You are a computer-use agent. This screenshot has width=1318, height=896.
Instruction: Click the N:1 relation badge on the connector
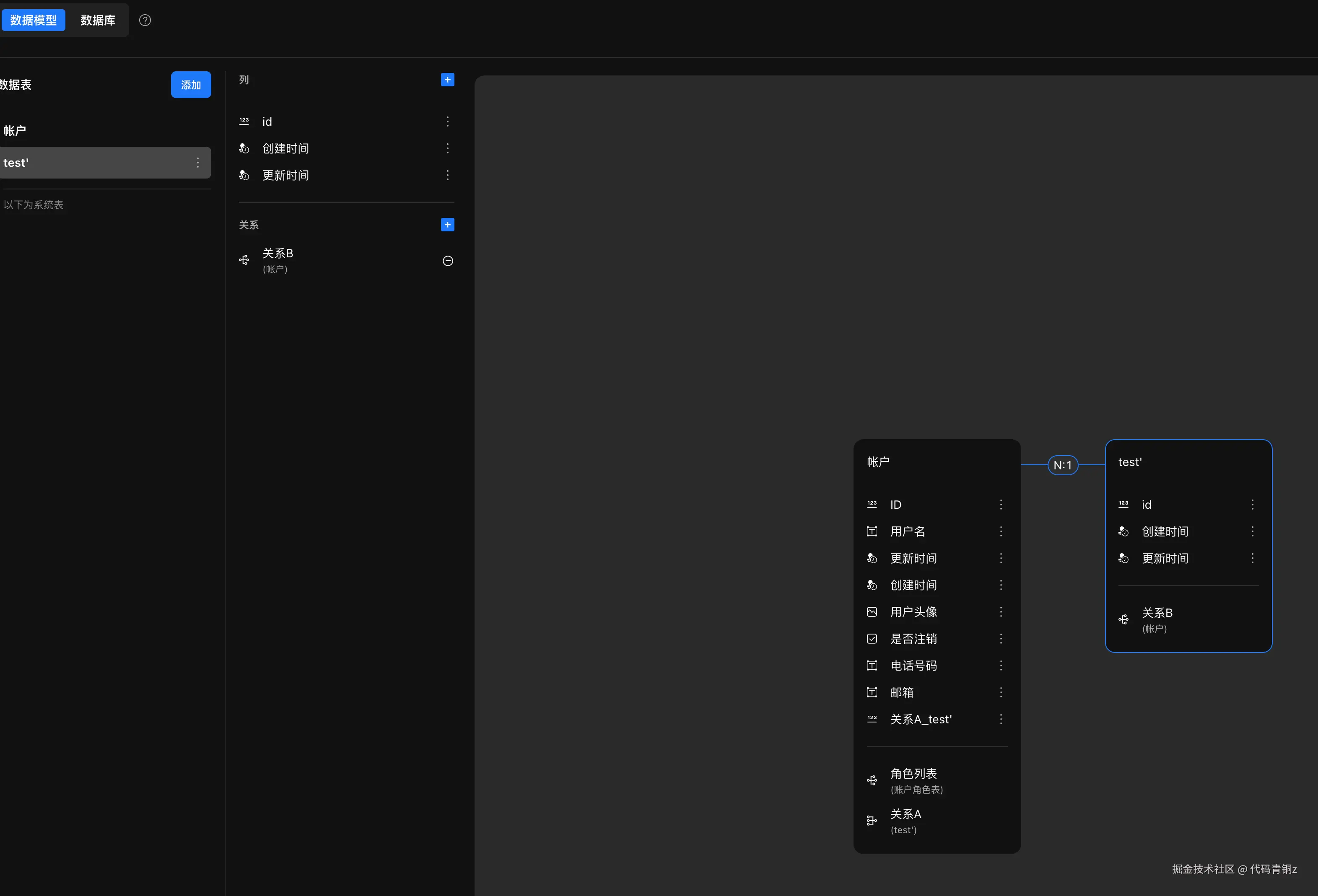coord(1062,466)
